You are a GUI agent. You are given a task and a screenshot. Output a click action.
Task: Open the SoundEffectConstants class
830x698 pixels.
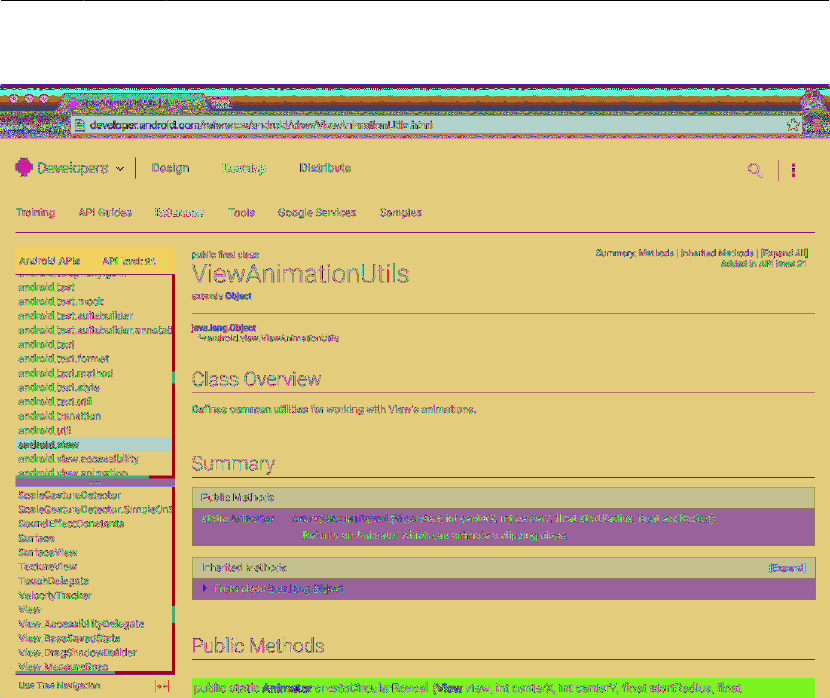click(x=71, y=523)
